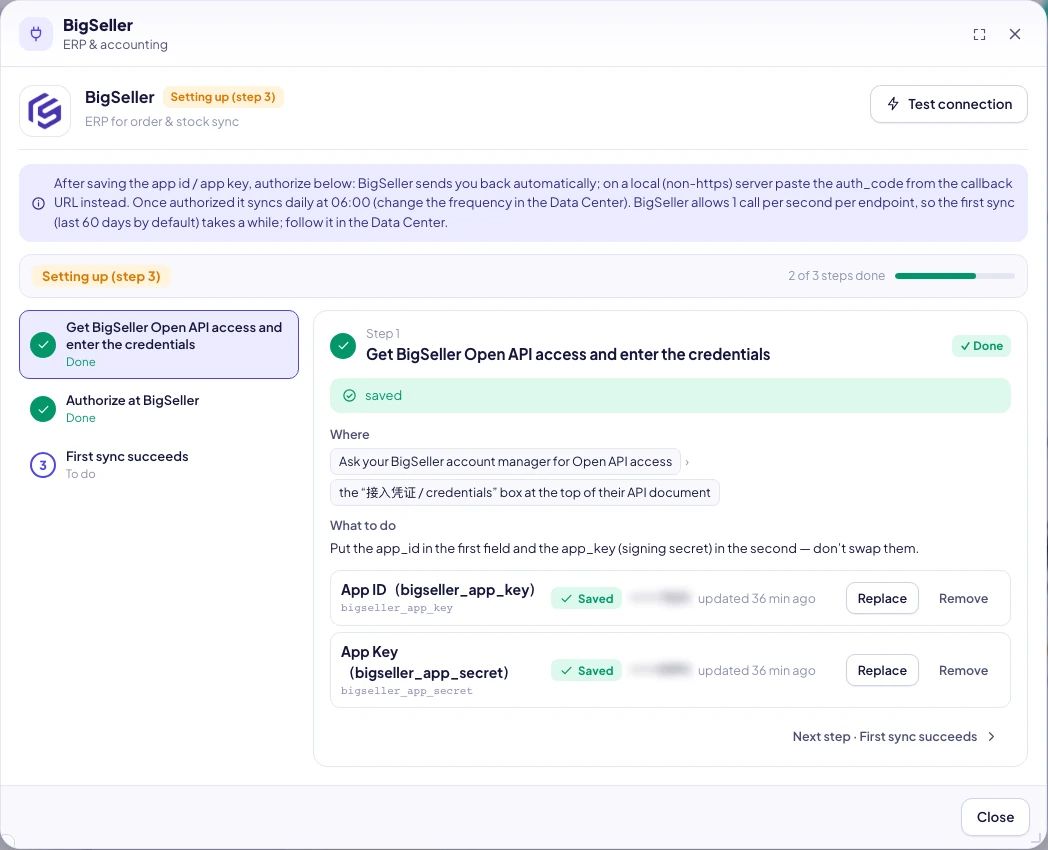Click 'updated 36 min ago' for App ID
Viewport: 1048px width, 850px height.
pos(757,599)
